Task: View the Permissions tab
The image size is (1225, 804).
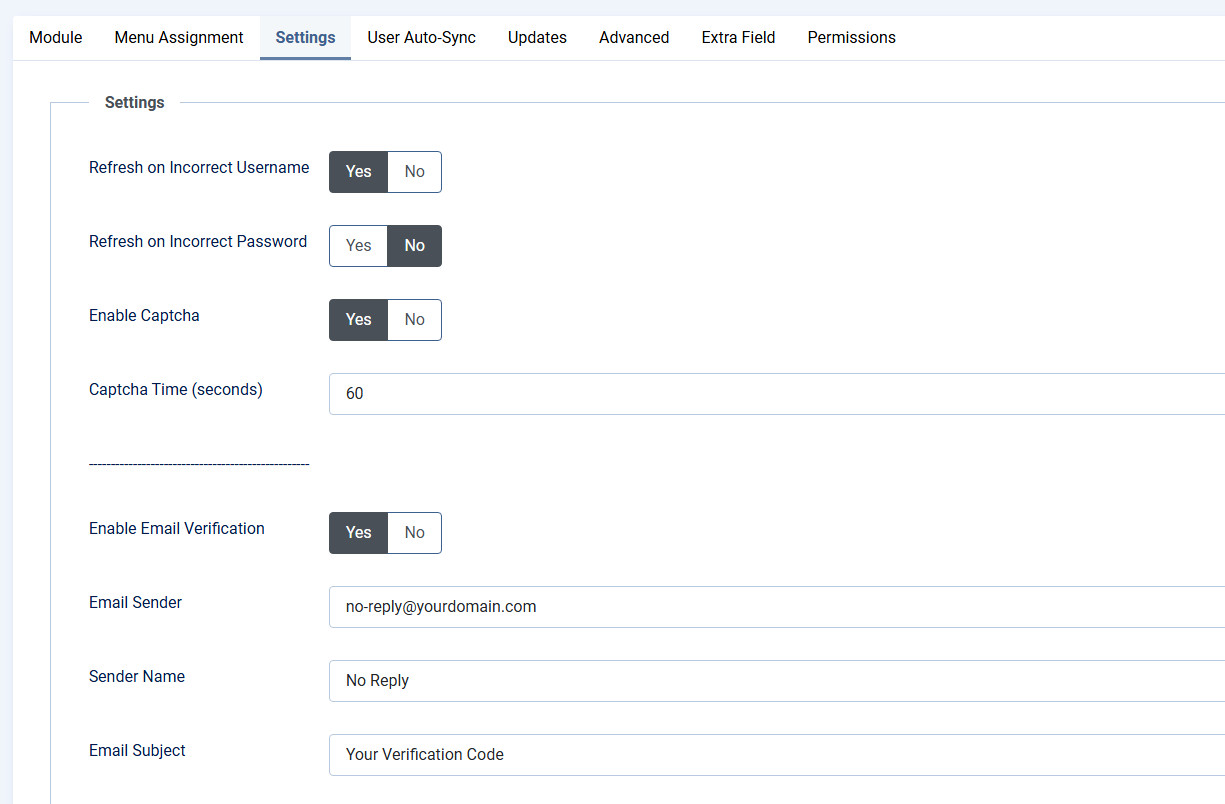Action: (851, 38)
